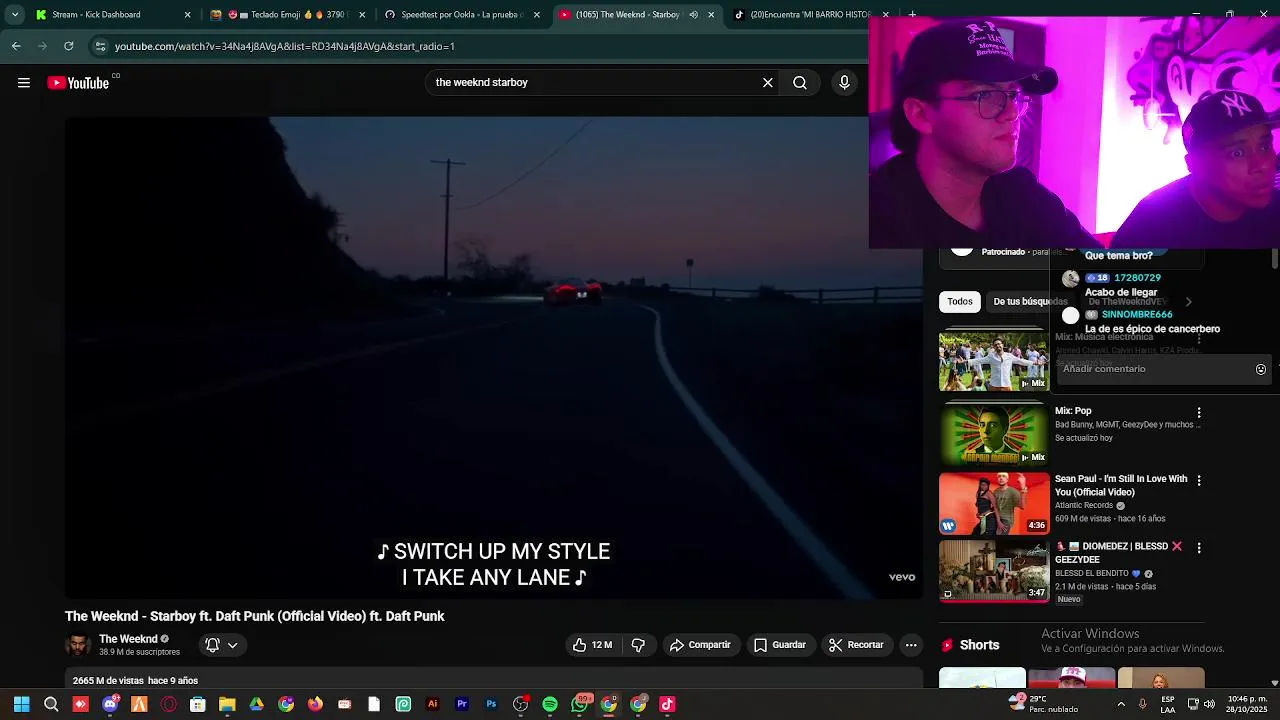Go to the YouTube home logo
The width and height of the screenshot is (1280, 720).
(x=79, y=83)
